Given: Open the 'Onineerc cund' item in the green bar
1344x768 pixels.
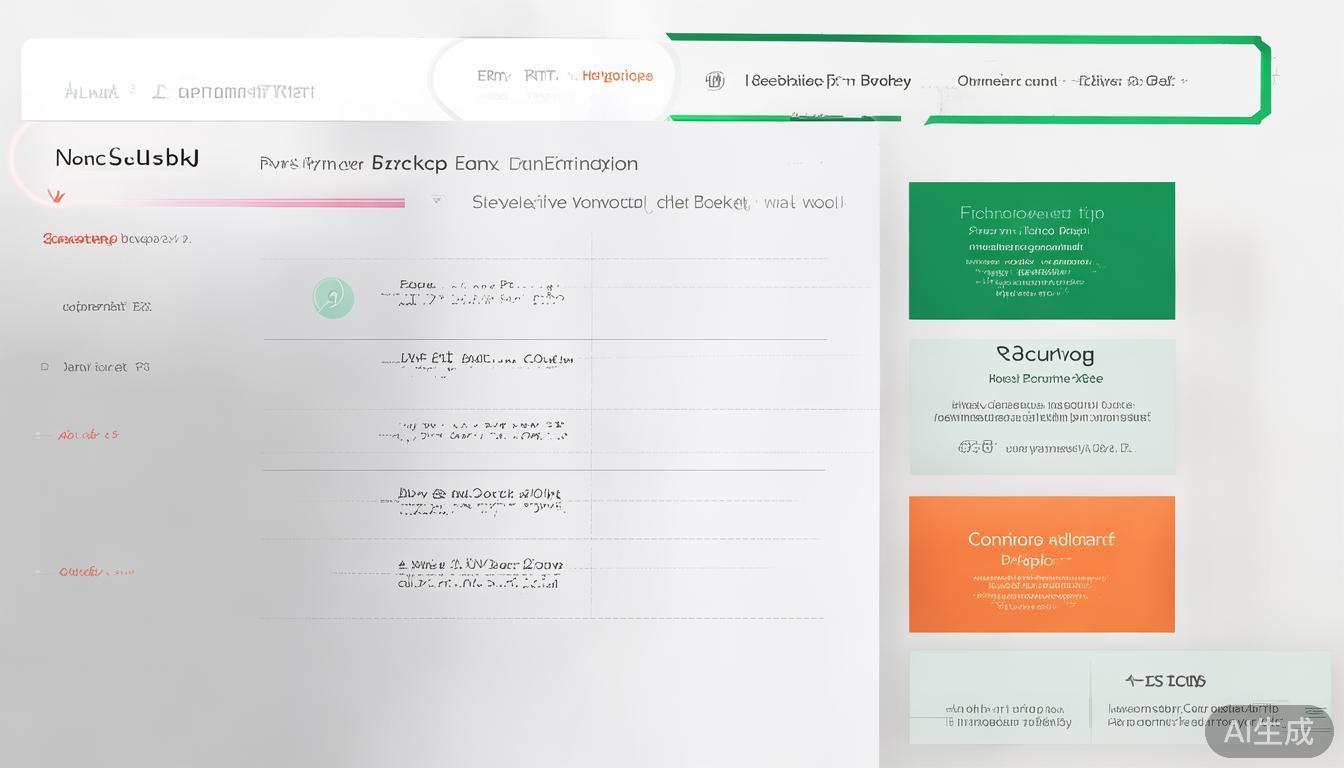Looking at the screenshot, I should pyautogui.click(x=1007, y=81).
